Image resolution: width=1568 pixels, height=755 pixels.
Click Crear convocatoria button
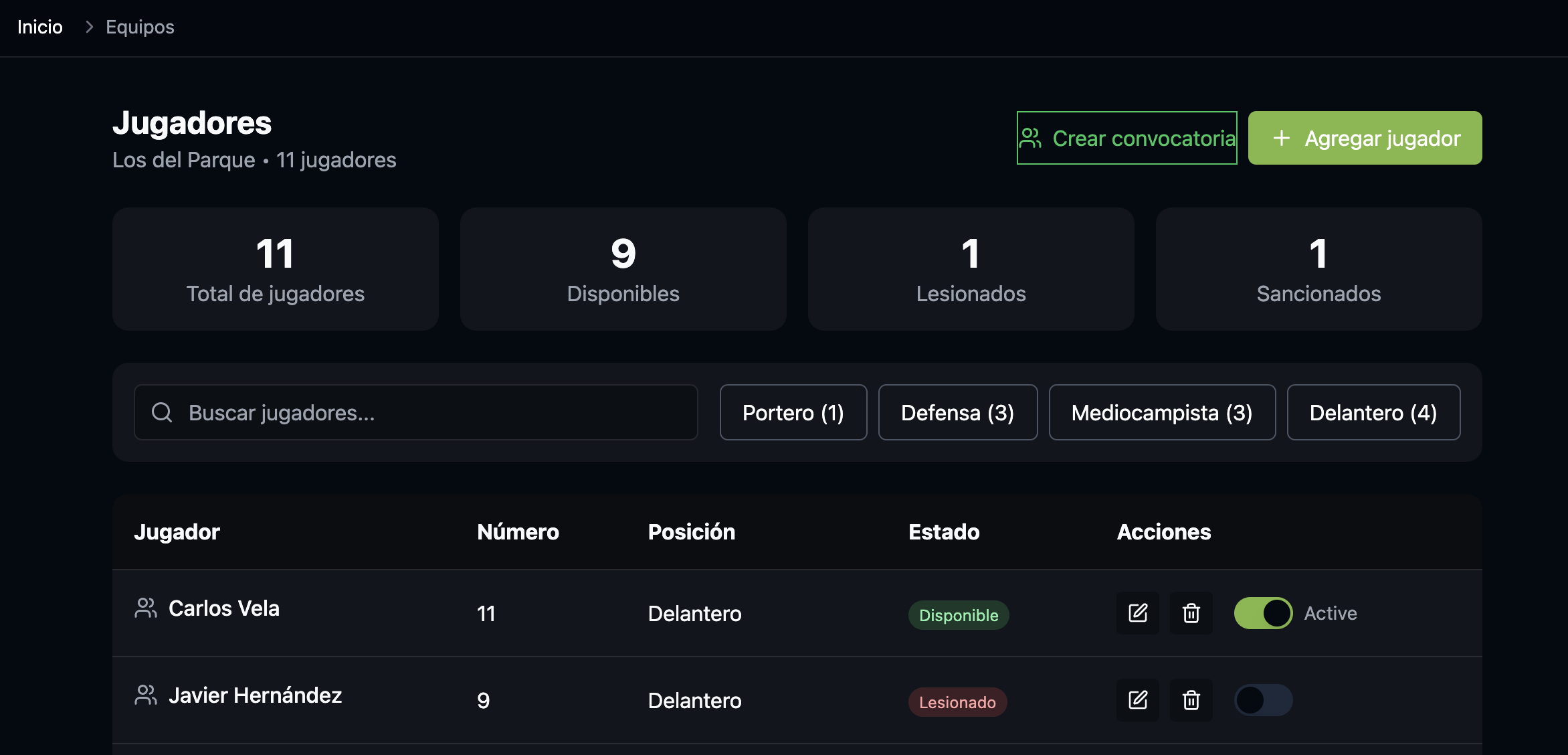(1127, 138)
